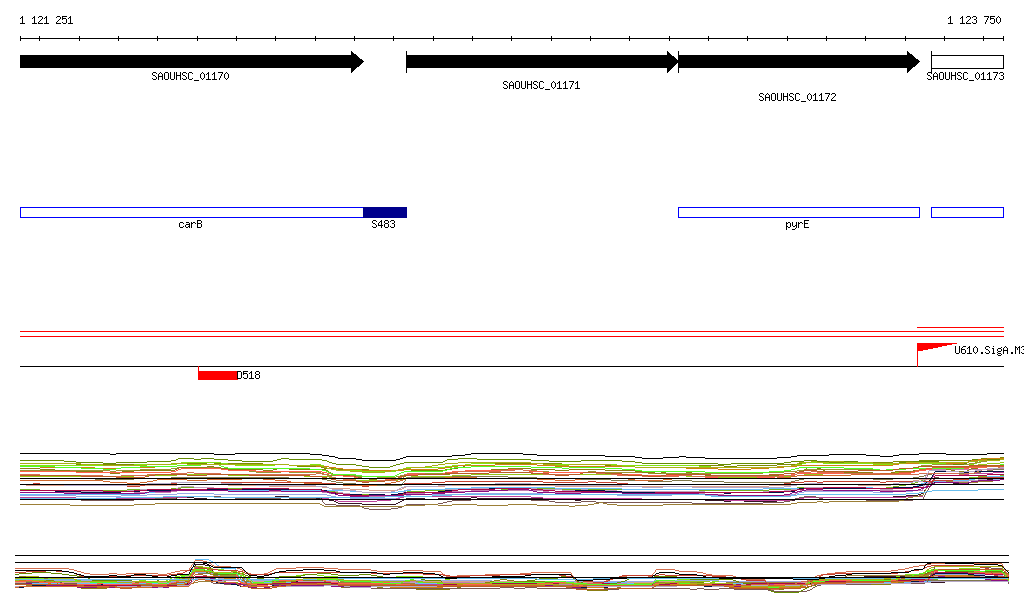Click the start coordinate 1 121 251
Viewport: 1024px width, 611px height.
click(x=46, y=20)
